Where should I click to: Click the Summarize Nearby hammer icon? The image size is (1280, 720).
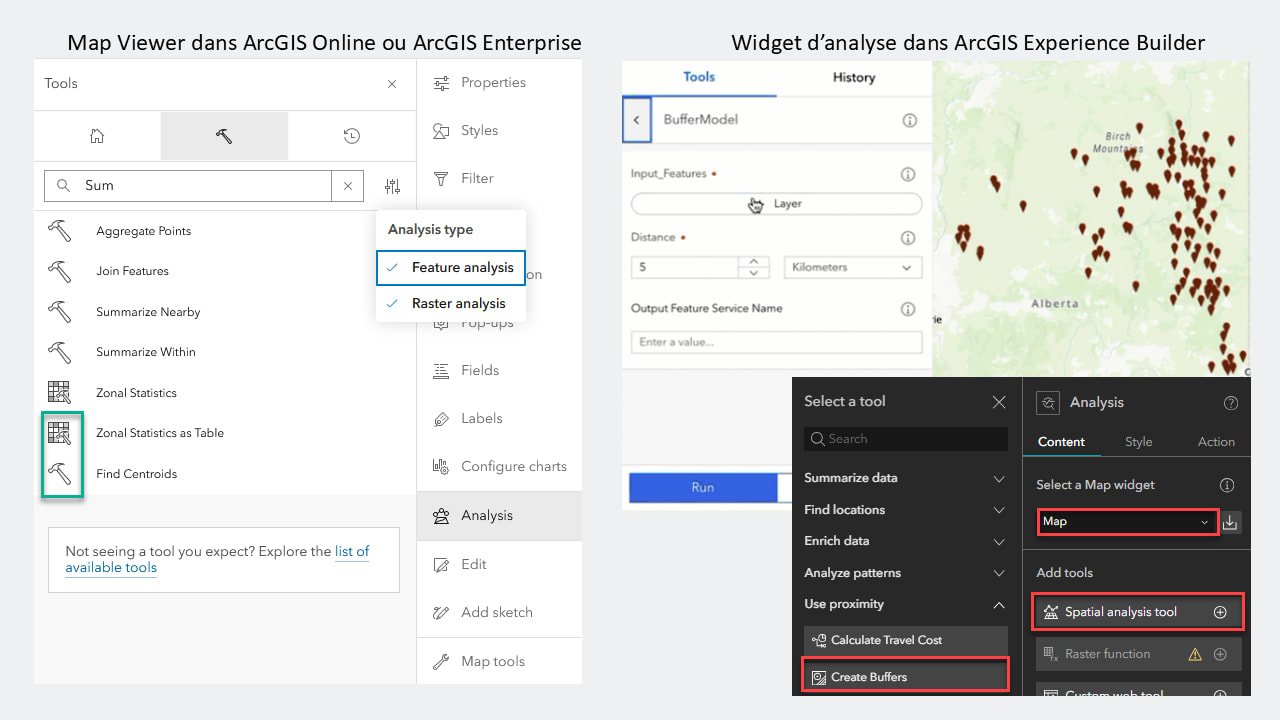(60, 312)
